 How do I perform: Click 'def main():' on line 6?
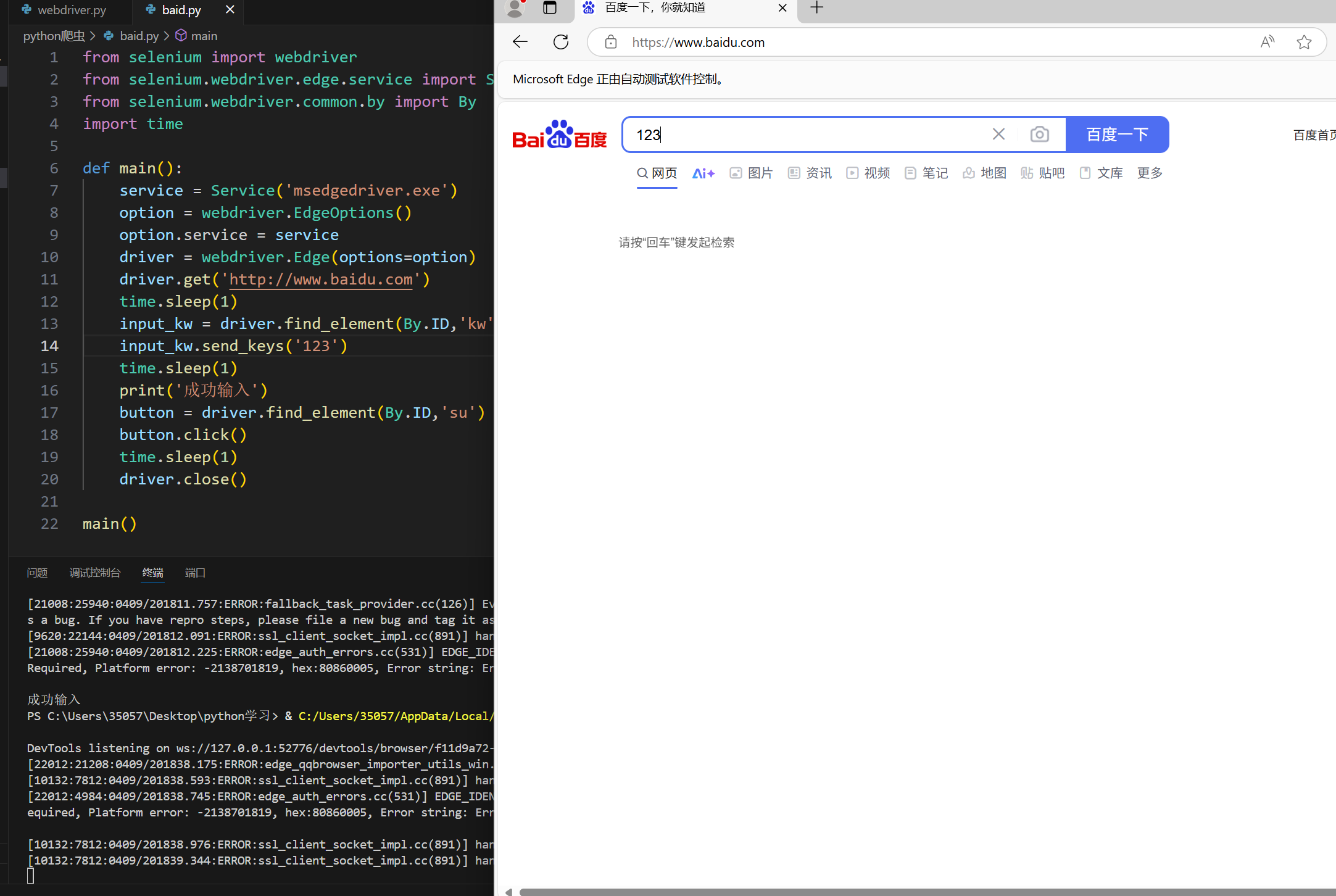(x=133, y=168)
